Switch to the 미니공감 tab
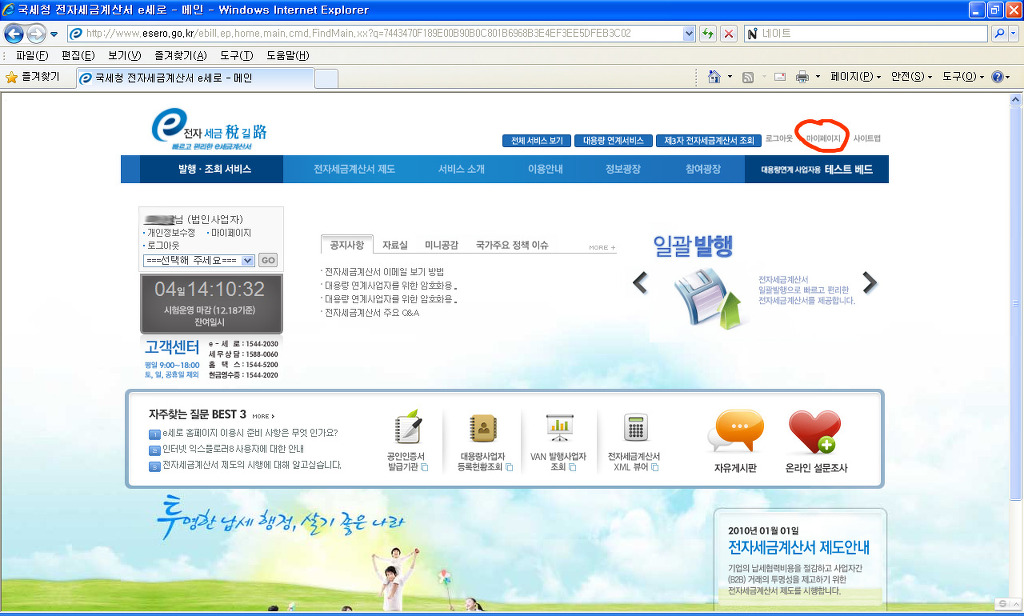This screenshot has height=616, width=1024. point(441,245)
